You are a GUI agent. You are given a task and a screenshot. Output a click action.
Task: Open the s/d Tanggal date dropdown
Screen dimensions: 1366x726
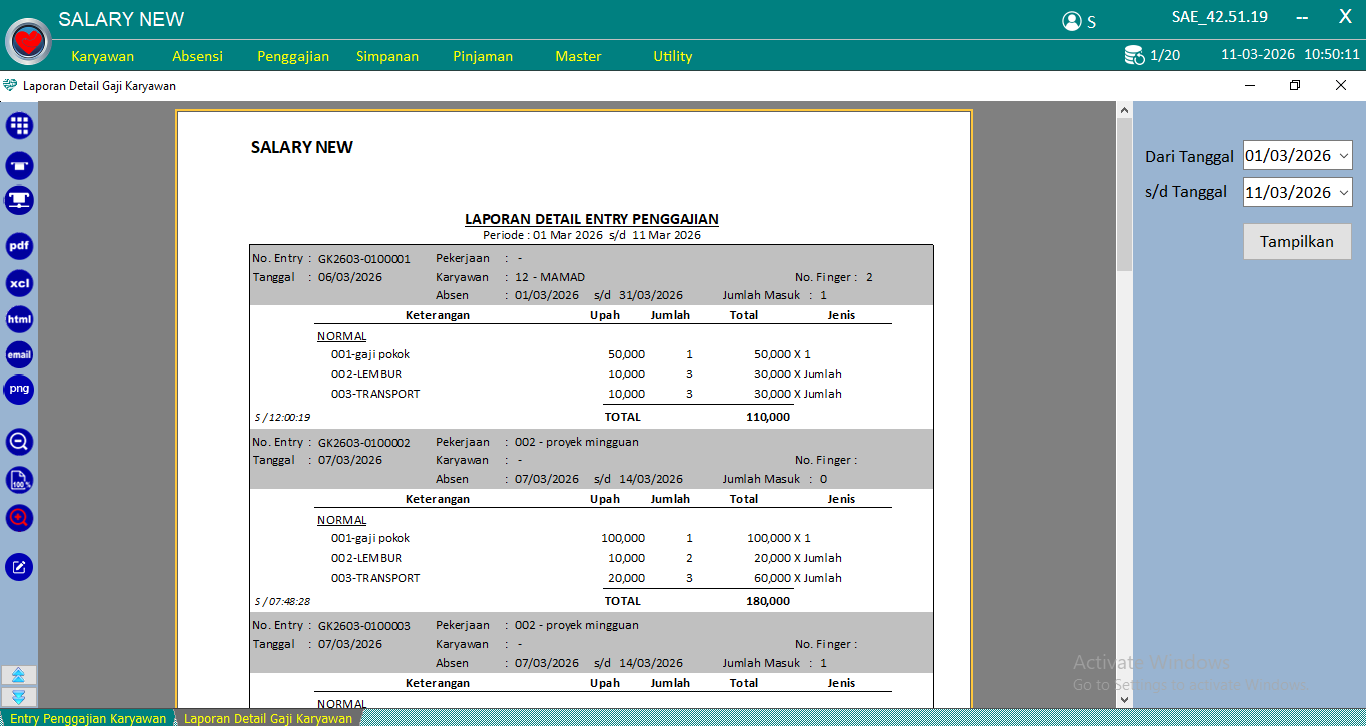[1343, 192]
